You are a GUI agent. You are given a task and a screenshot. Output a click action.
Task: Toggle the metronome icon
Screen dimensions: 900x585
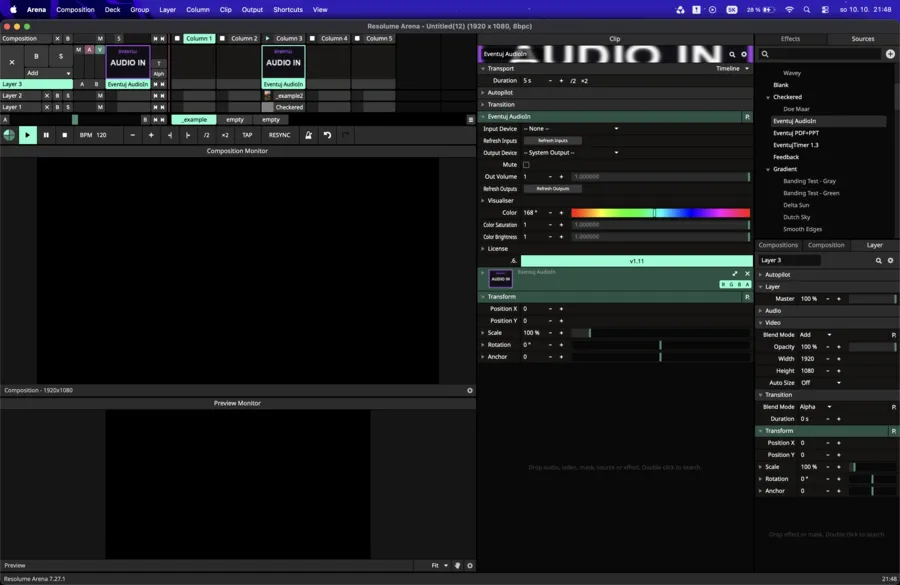click(308, 135)
